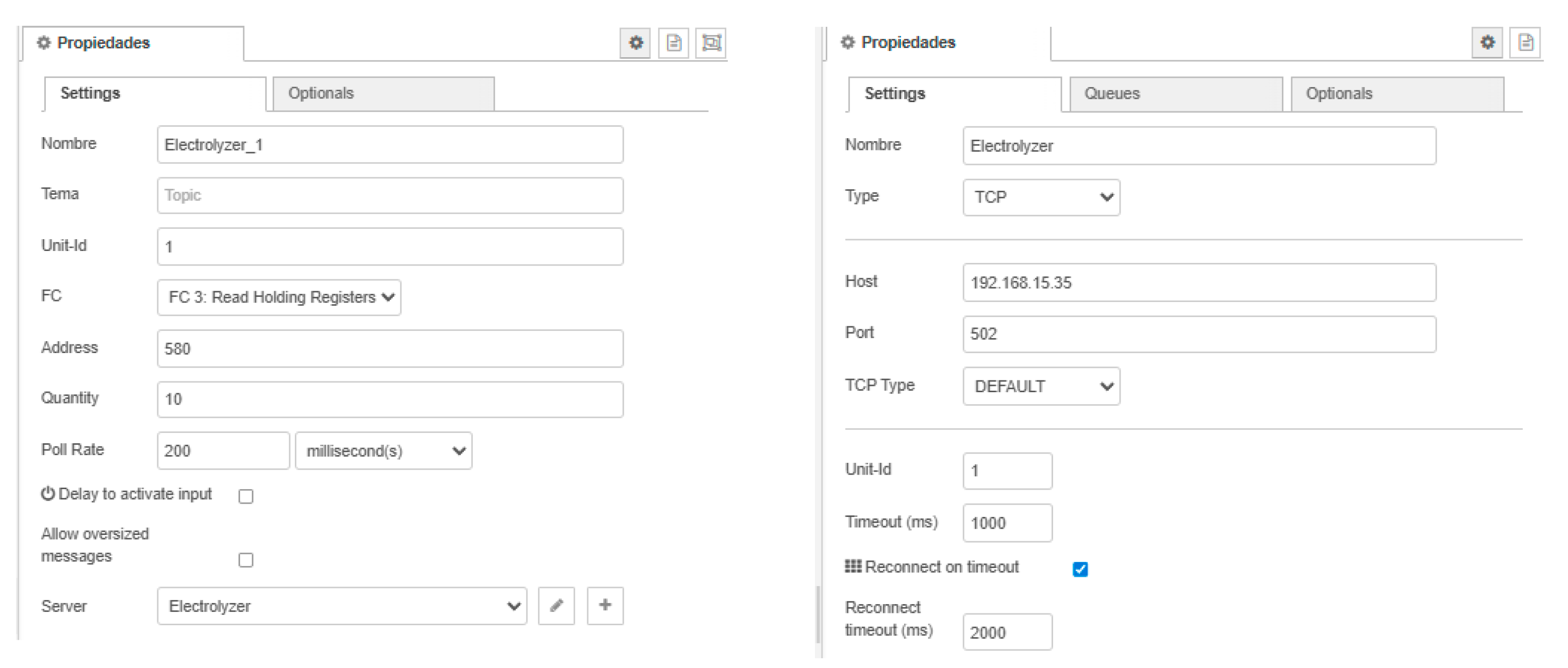Open the right panel's description document icon
The width and height of the screenshot is (1568, 668).
[1525, 43]
